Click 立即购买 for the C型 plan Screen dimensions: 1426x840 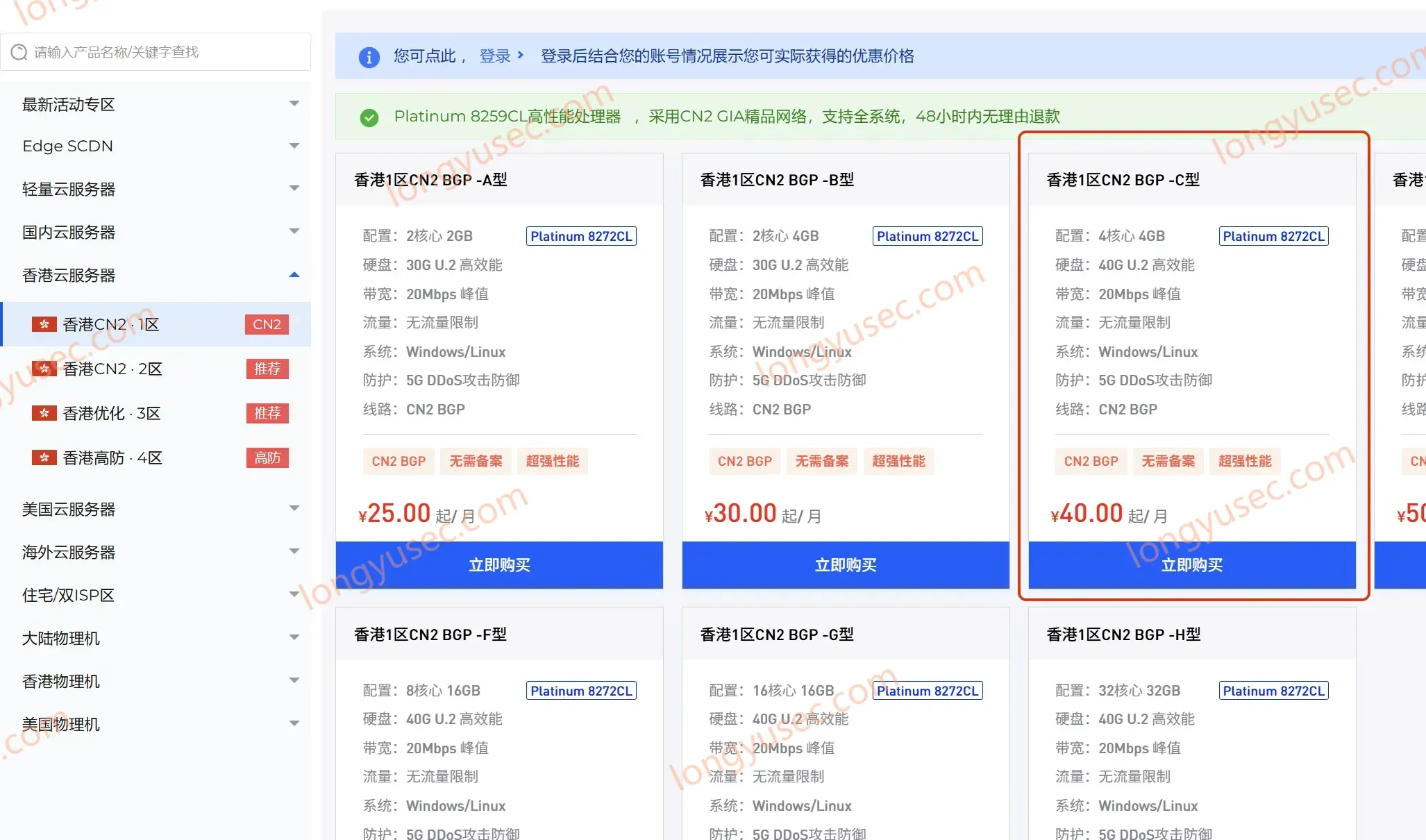click(1192, 565)
